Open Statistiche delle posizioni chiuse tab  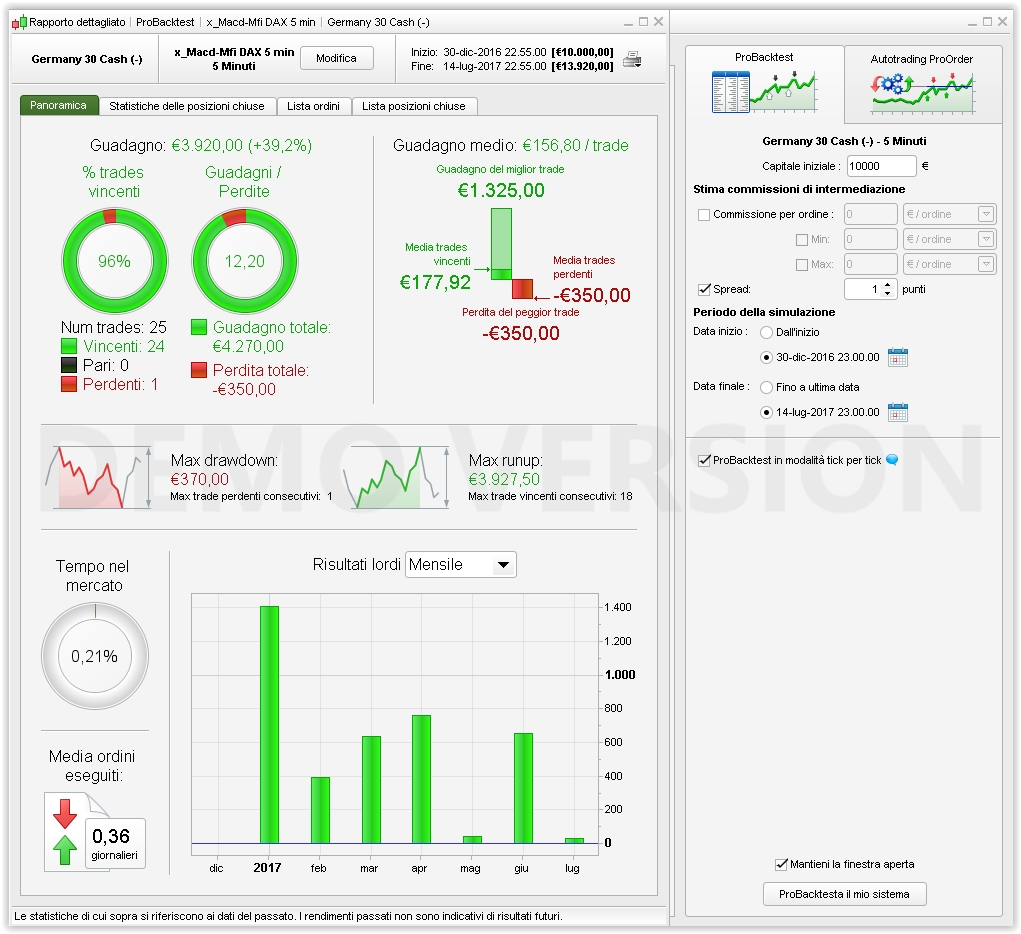(x=187, y=106)
